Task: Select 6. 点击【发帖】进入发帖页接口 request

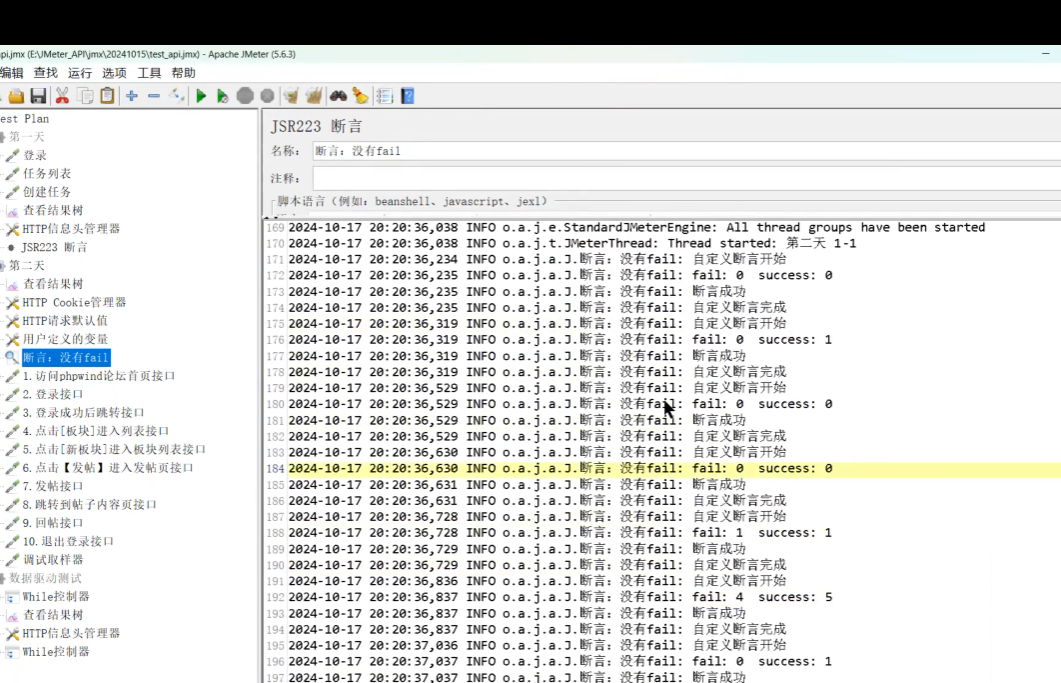Action: [108, 468]
